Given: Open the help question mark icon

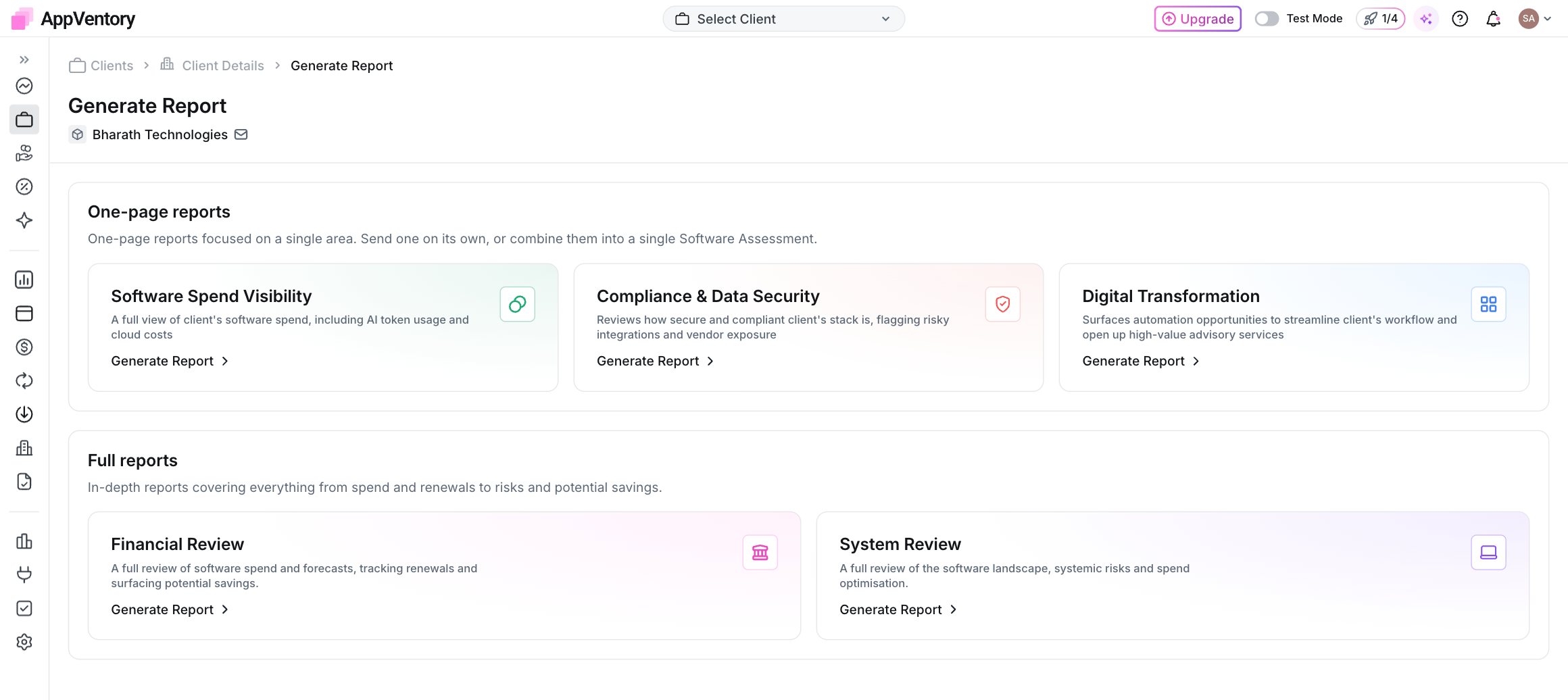Looking at the screenshot, I should click(x=1460, y=19).
